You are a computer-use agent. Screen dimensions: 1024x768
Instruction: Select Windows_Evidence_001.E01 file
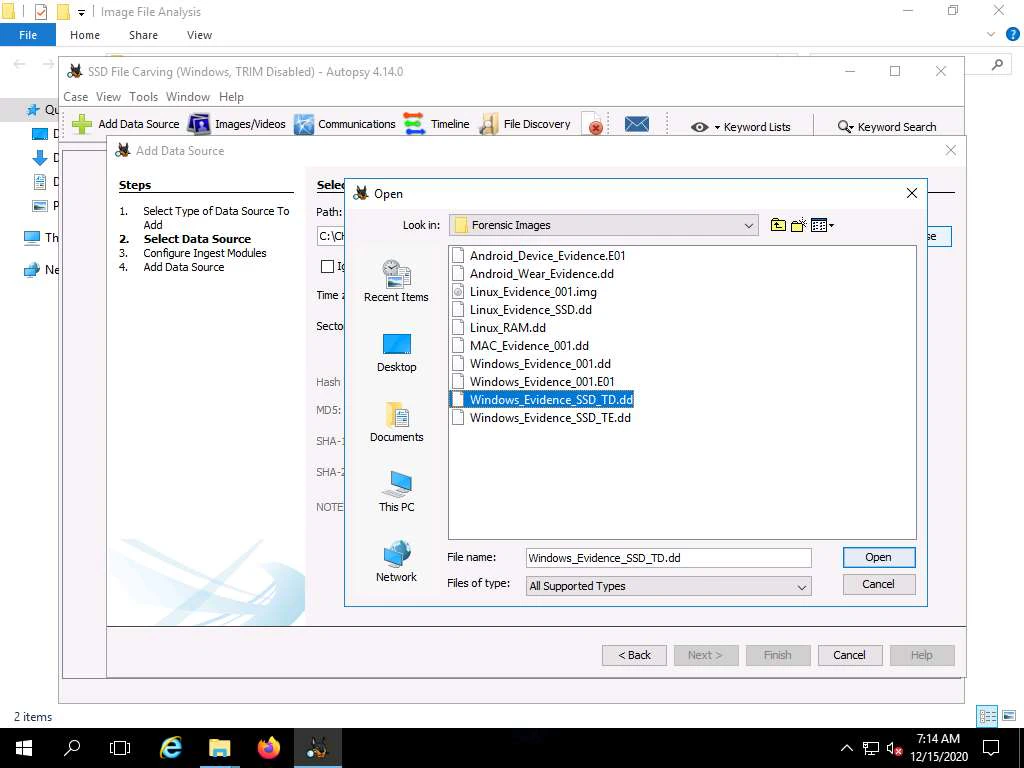click(x=533, y=381)
